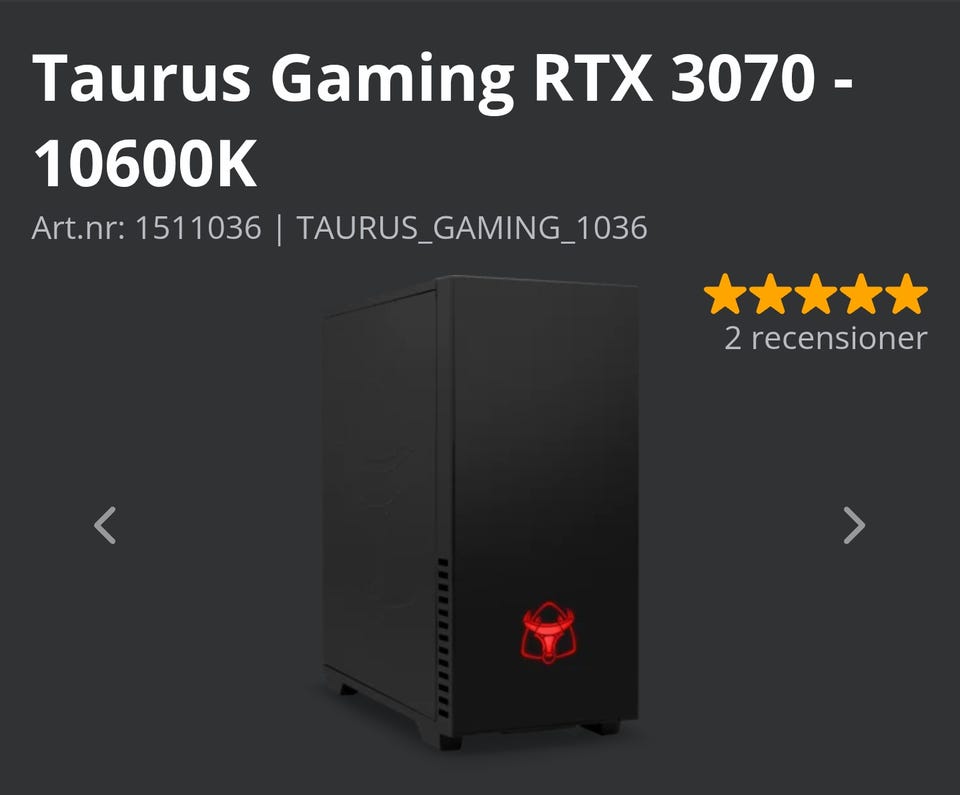
Task: Show the previous product image
Action: [105, 525]
